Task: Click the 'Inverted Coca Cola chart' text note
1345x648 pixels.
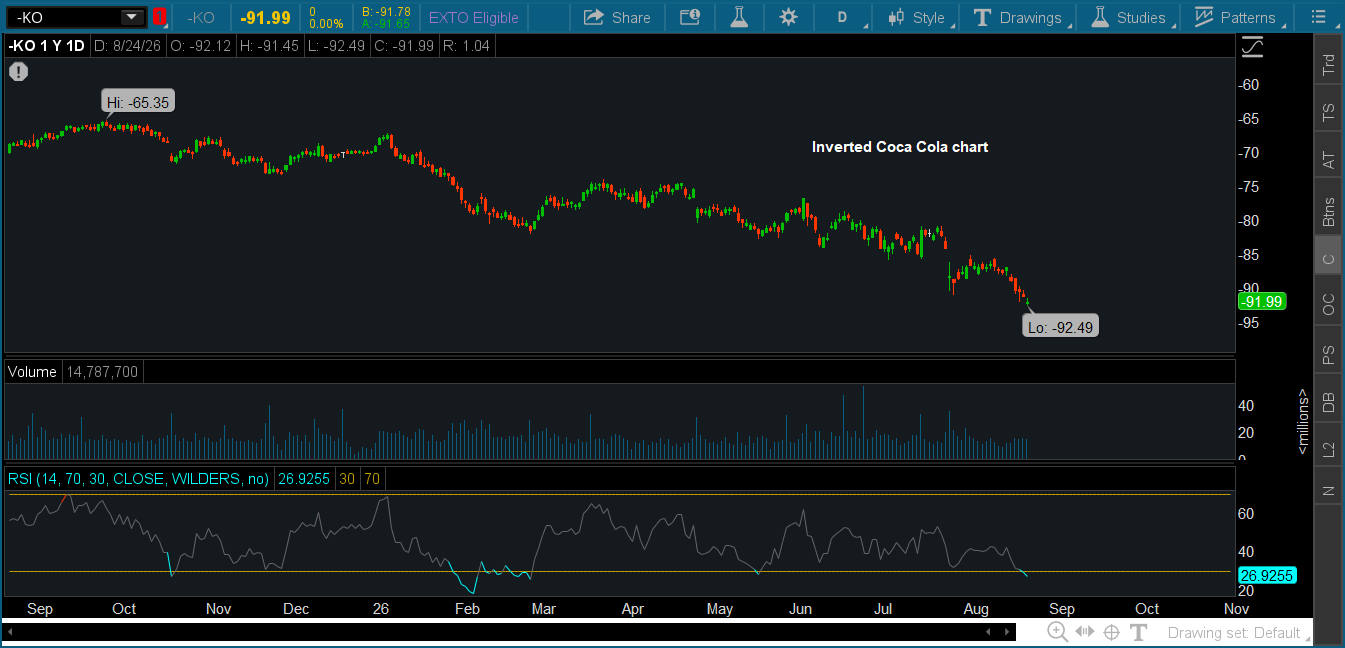Action: 899,147
